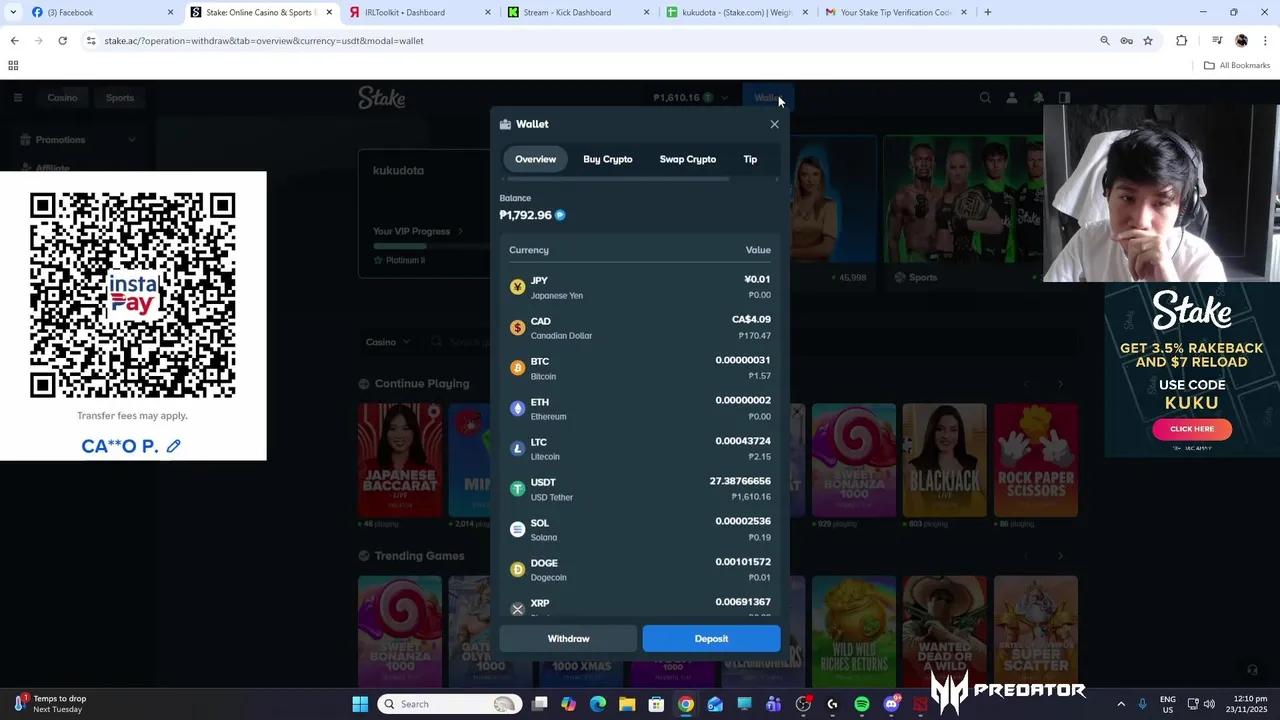1280x720 pixels.
Task: Click the Stake logo
Action: pos(382,98)
